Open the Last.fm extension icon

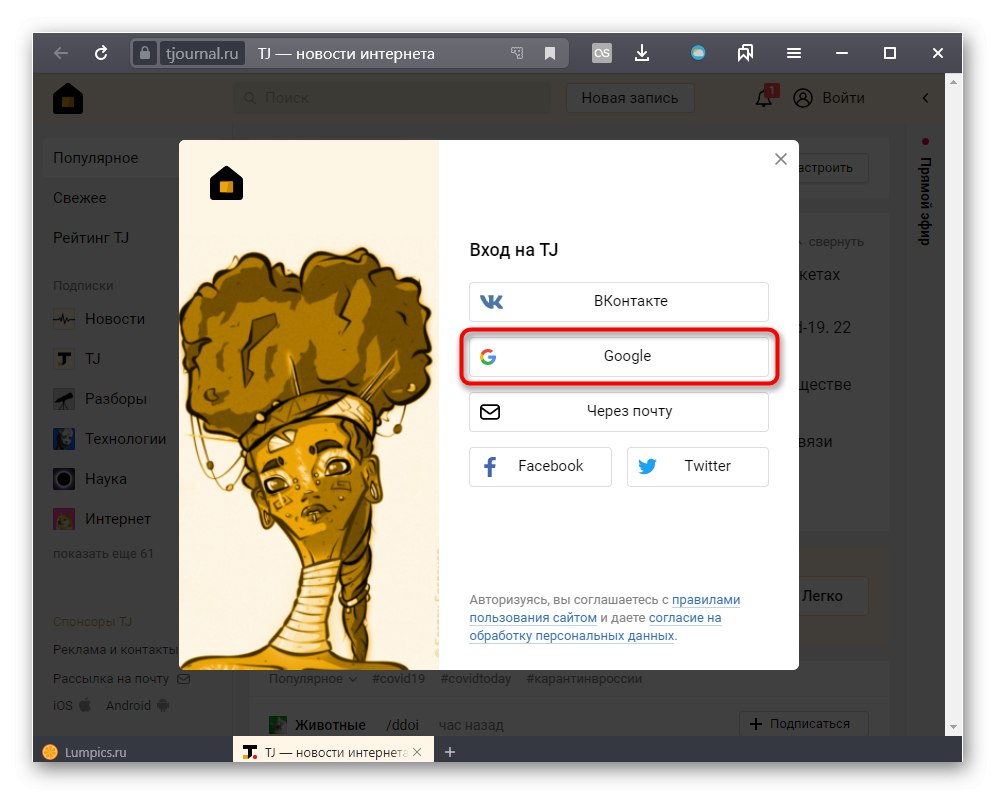(602, 53)
